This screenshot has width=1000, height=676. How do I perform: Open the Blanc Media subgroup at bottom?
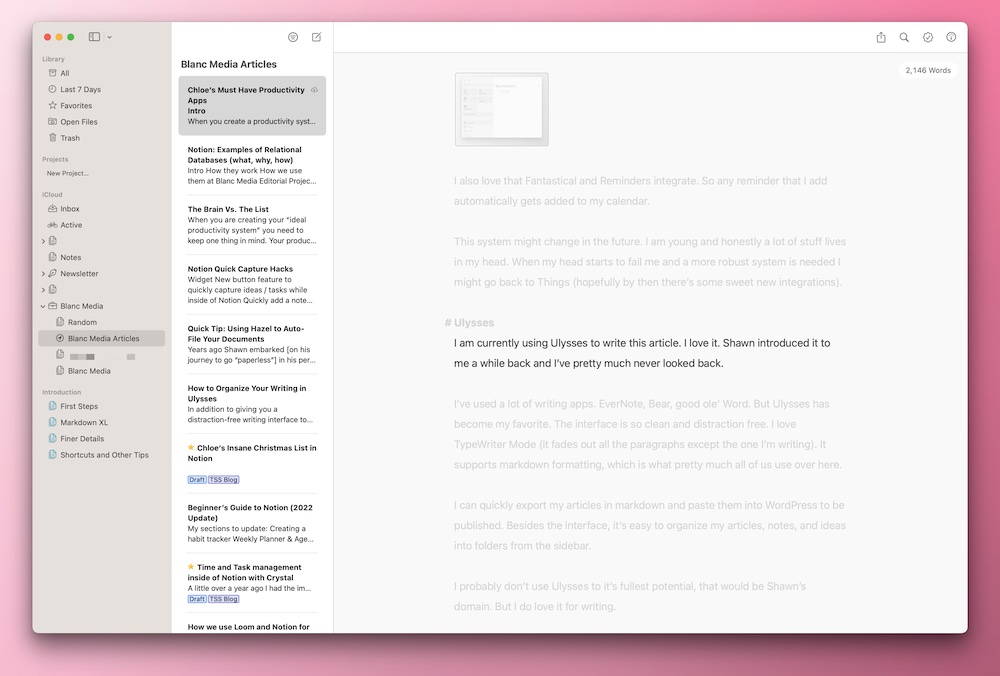click(x=102, y=371)
